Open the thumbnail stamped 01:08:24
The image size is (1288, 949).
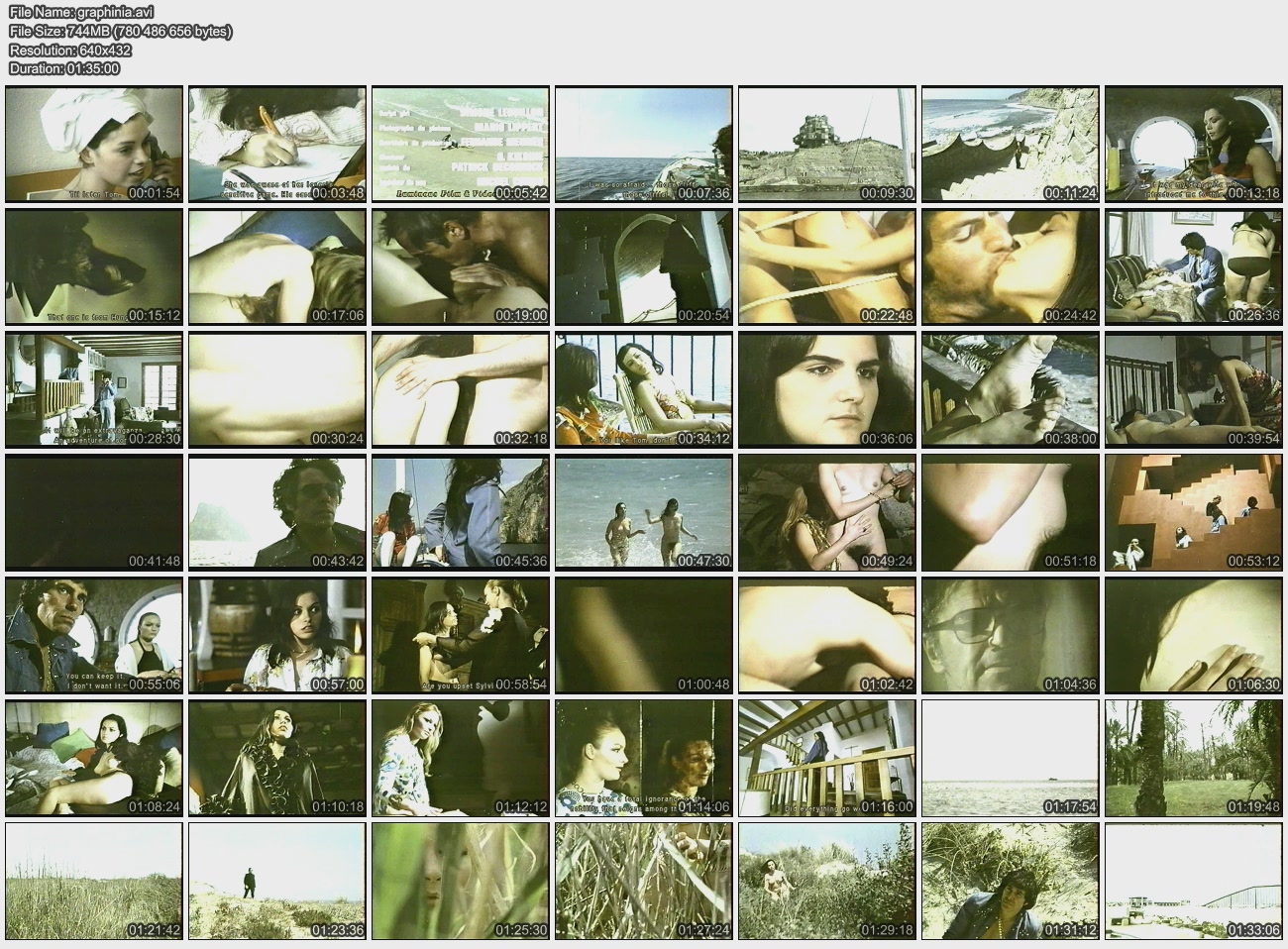point(94,759)
